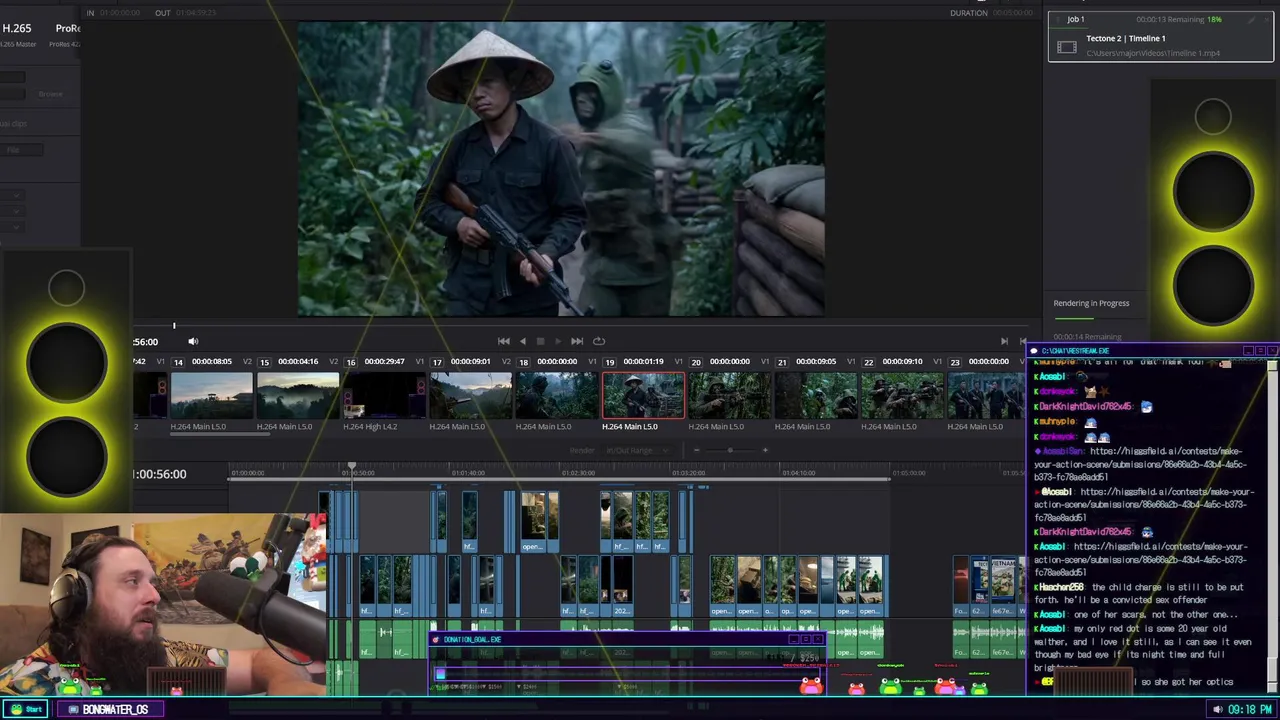Screen dimensions: 1280x720
Task: Toggle the loop playback icon
Action: tap(599, 341)
